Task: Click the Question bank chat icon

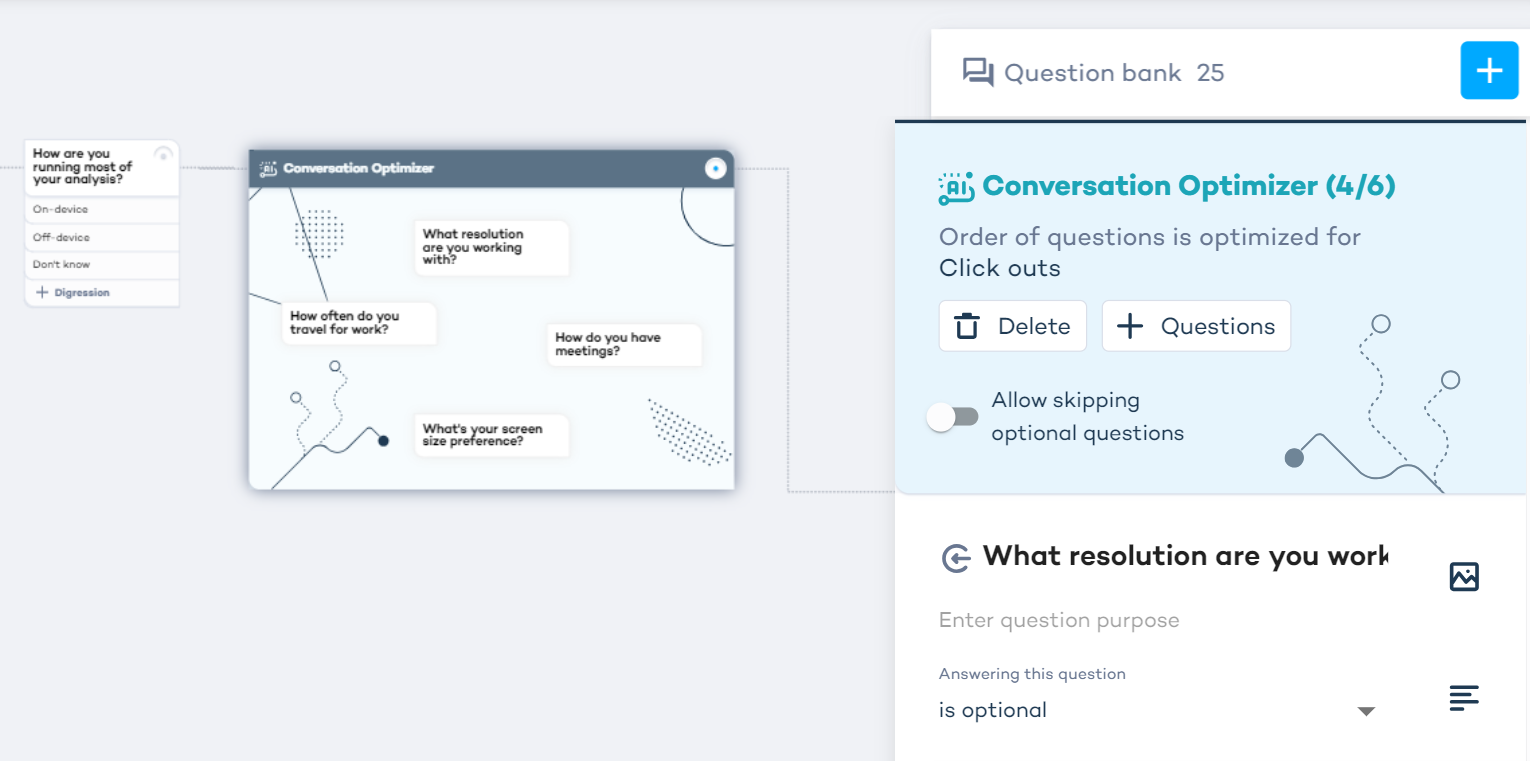Action: tap(977, 73)
